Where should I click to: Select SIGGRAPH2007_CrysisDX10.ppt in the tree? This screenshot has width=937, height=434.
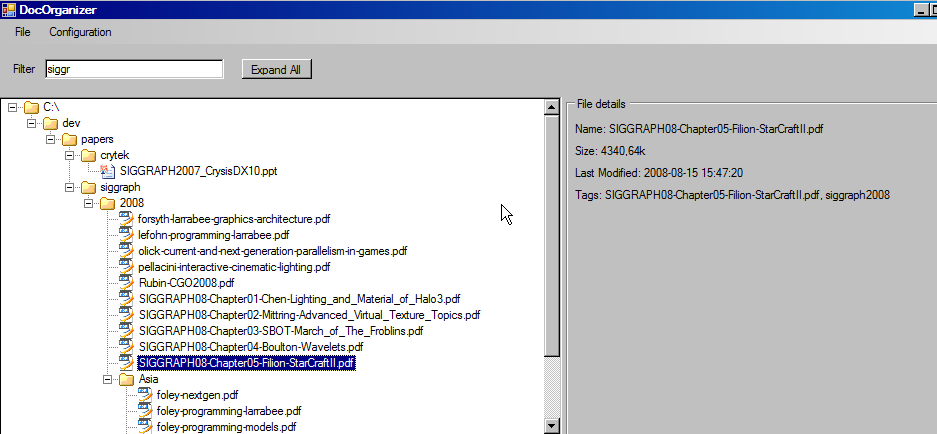point(198,172)
